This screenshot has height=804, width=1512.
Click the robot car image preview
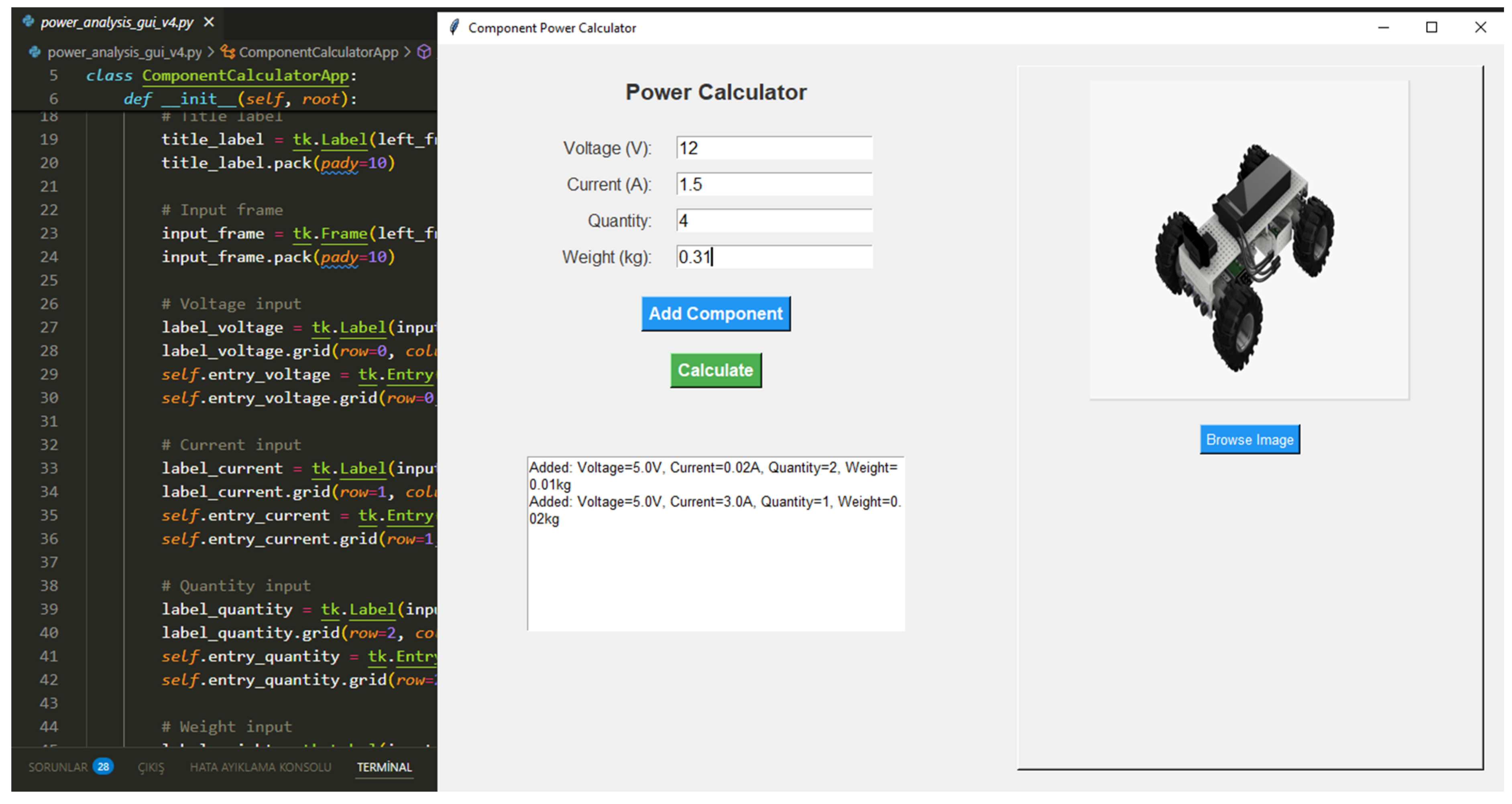[1248, 240]
